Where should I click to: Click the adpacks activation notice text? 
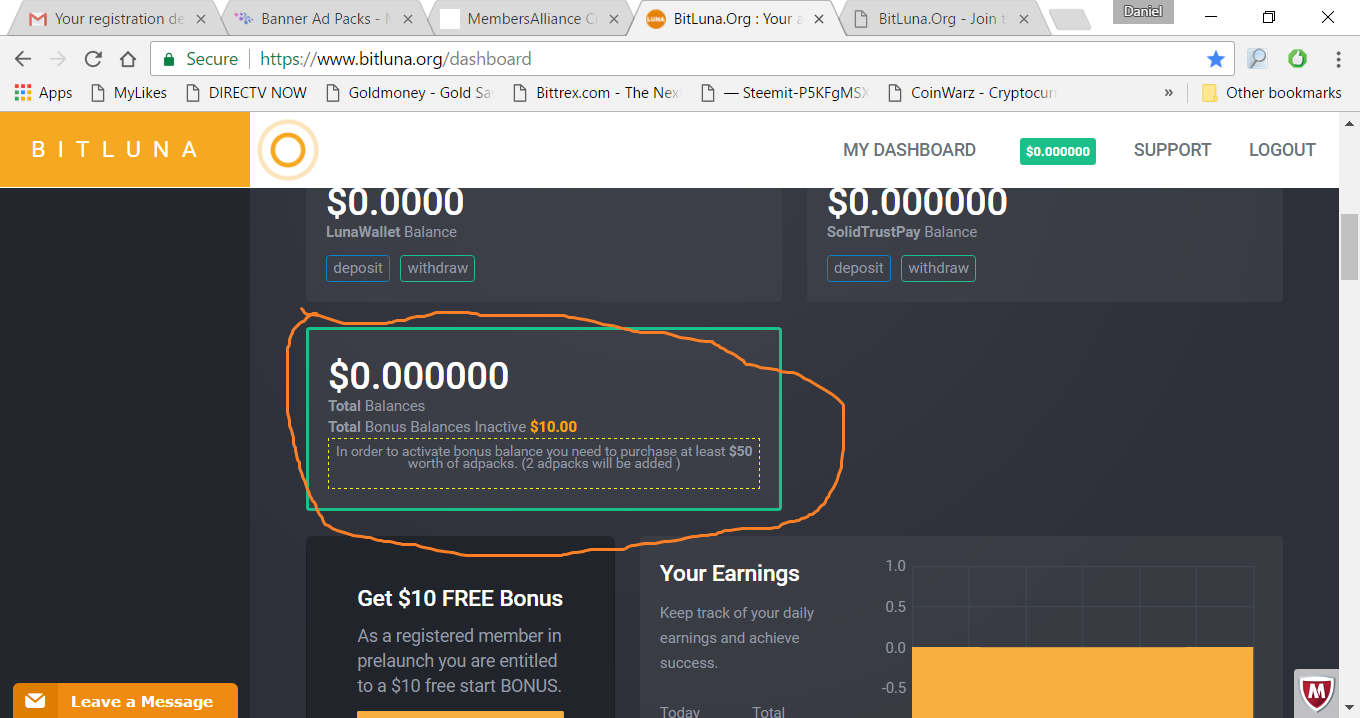544,458
